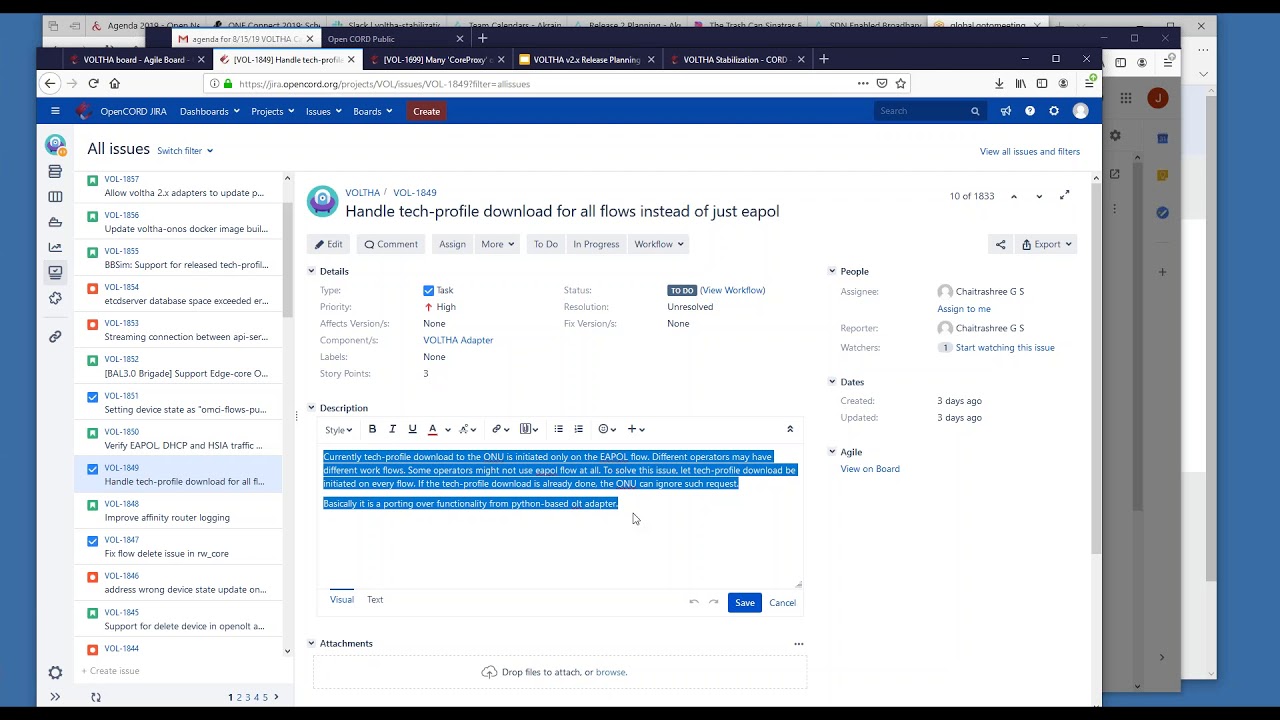The height and width of the screenshot is (720, 1280).
Task: Open the Workflow dropdown
Action: [659, 244]
